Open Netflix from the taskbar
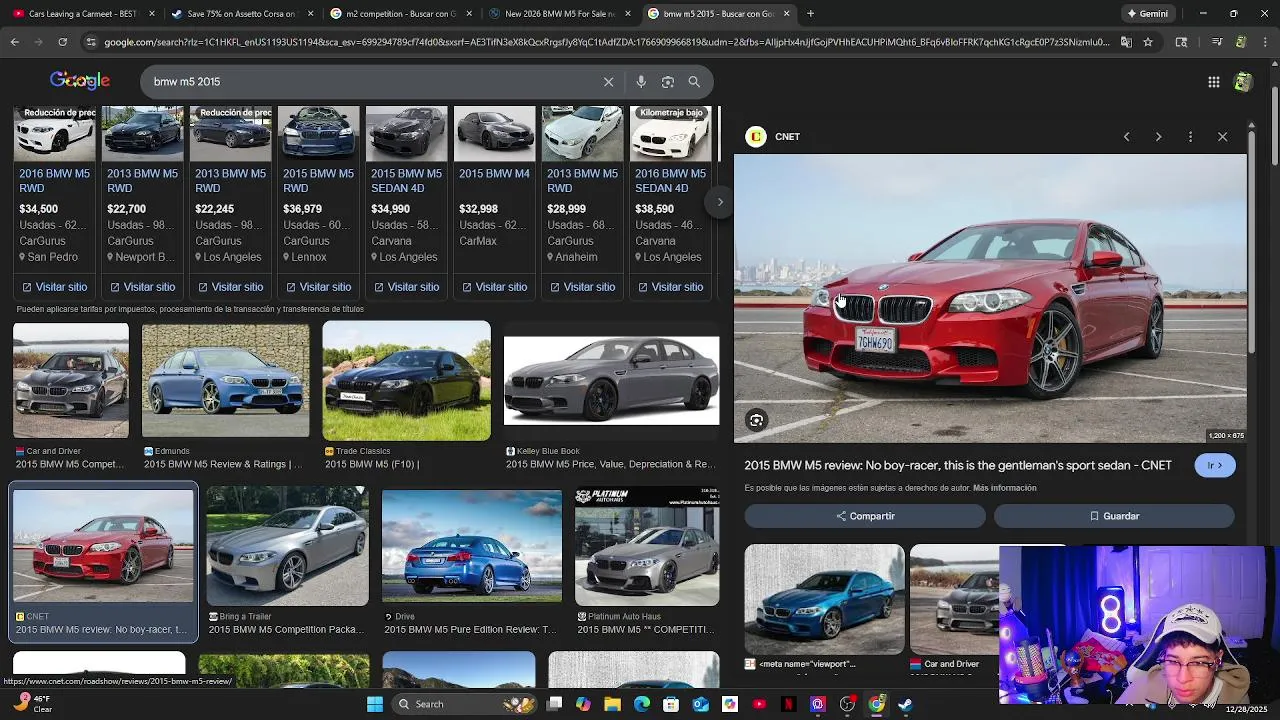This screenshot has width=1280, height=720. pyautogui.click(x=788, y=704)
